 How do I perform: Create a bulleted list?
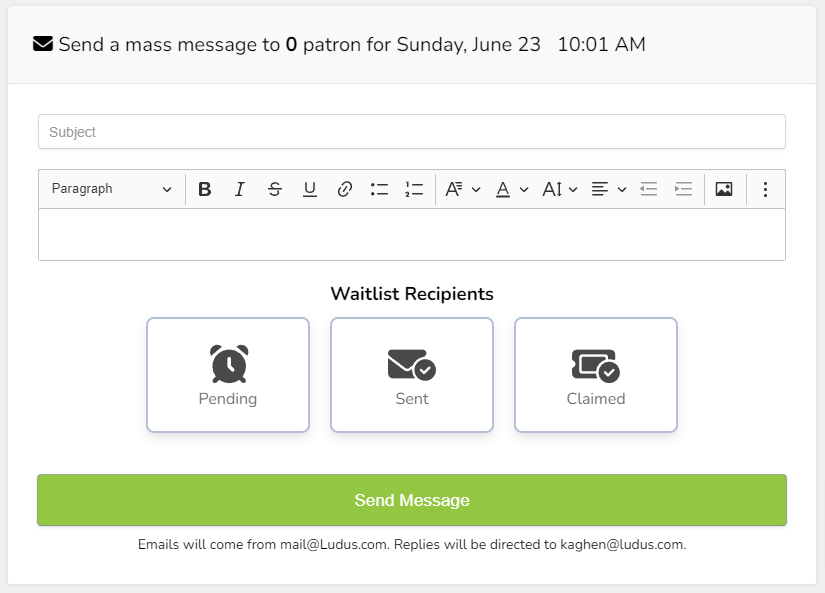(379, 189)
